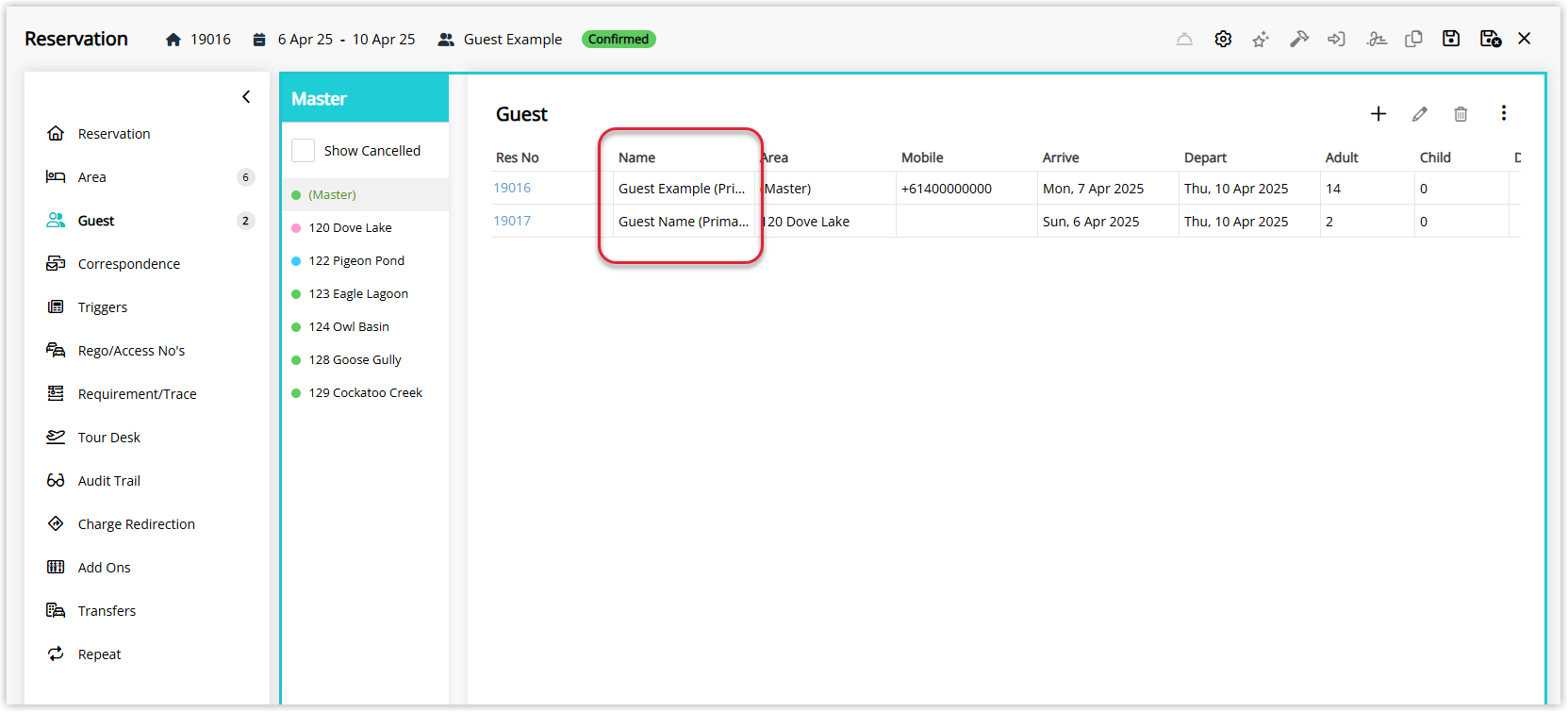Open the three-dot options menu

tap(1504, 113)
